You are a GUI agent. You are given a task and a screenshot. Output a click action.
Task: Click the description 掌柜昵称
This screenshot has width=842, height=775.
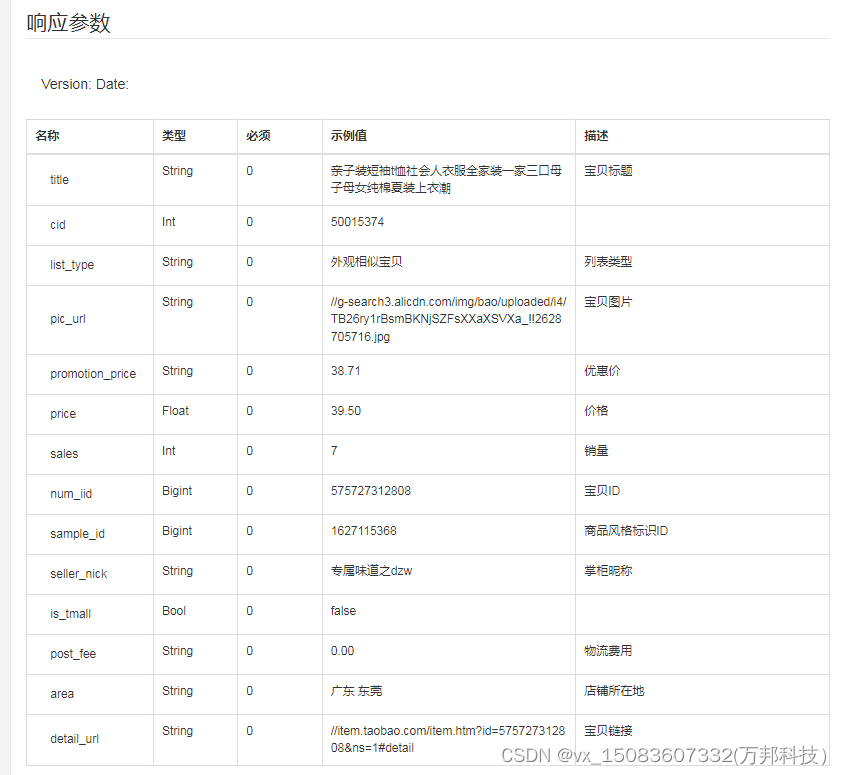(x=608, y=571)
